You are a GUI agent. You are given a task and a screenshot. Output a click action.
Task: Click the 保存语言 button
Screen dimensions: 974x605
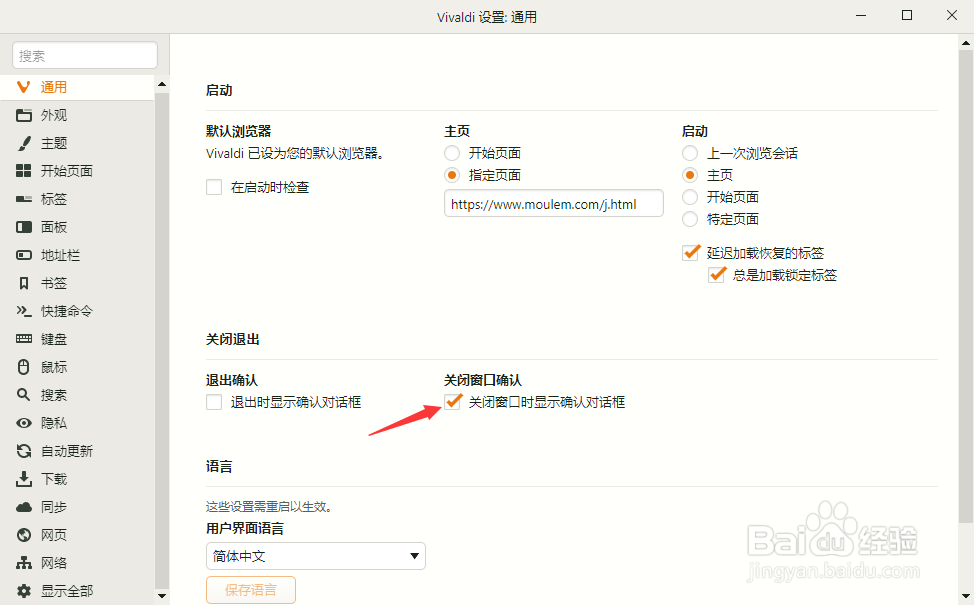coord(251,589)
